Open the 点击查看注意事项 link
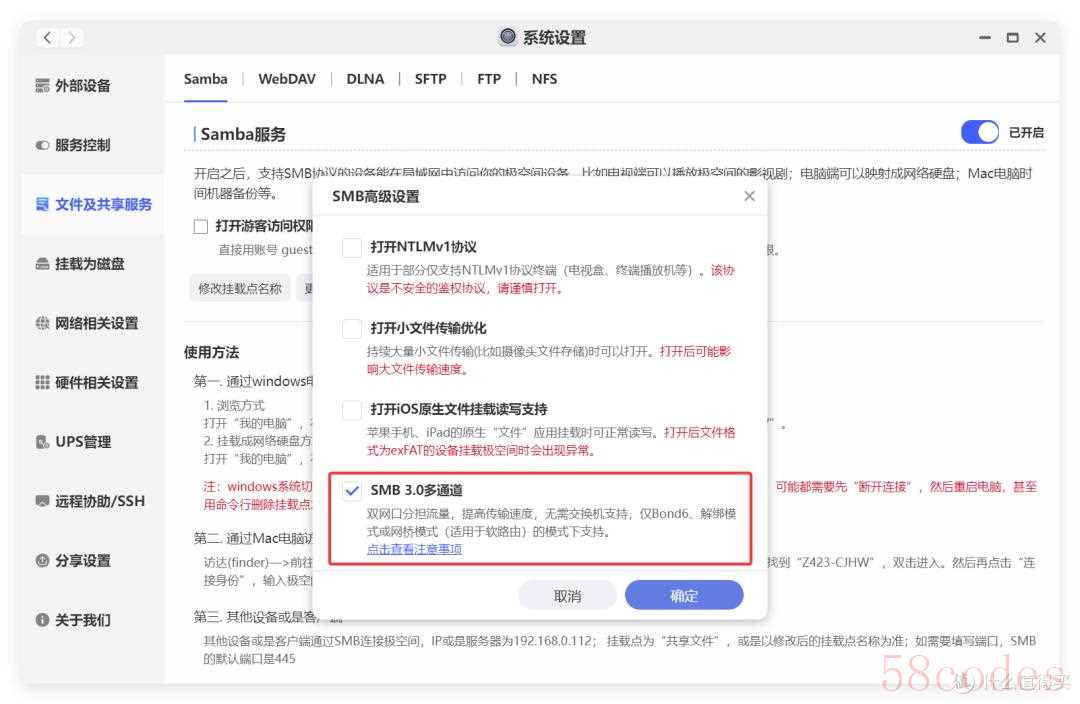Viewport: 1080px width, 704px height. coord(414,549)
